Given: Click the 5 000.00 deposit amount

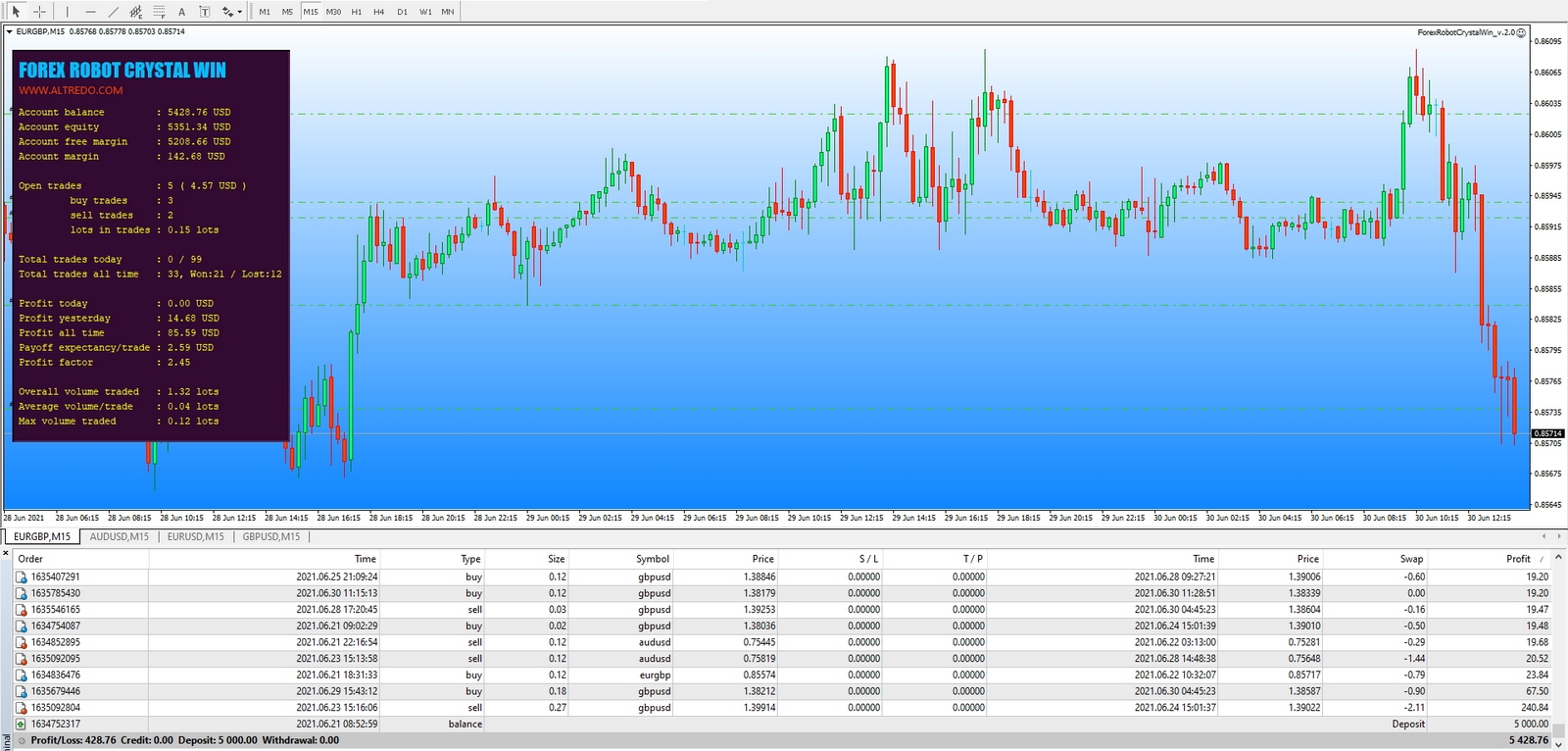Looking at the screenshot, I should 1531,725.
